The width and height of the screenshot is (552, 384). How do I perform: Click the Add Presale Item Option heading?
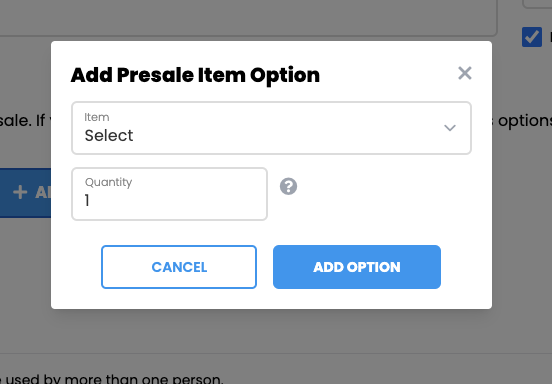pos(195,75)
